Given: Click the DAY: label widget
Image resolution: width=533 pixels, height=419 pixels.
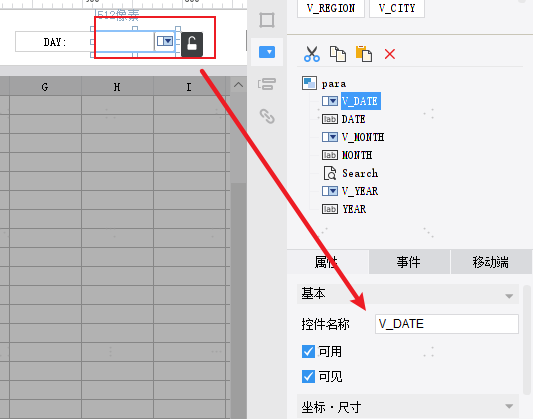Looking at the screenshot, I should [x=54, y=42].
